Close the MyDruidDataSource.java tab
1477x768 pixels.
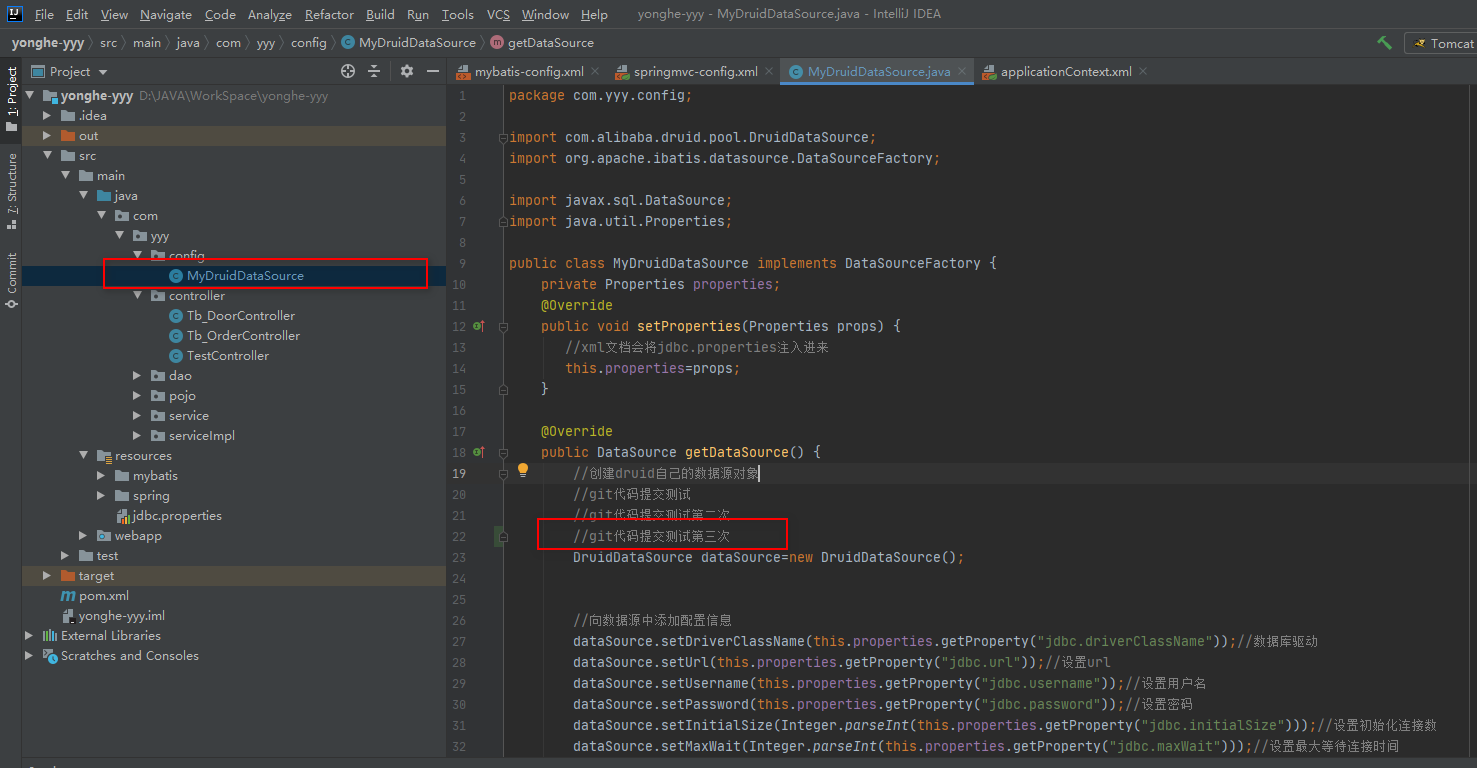(962, 72)
